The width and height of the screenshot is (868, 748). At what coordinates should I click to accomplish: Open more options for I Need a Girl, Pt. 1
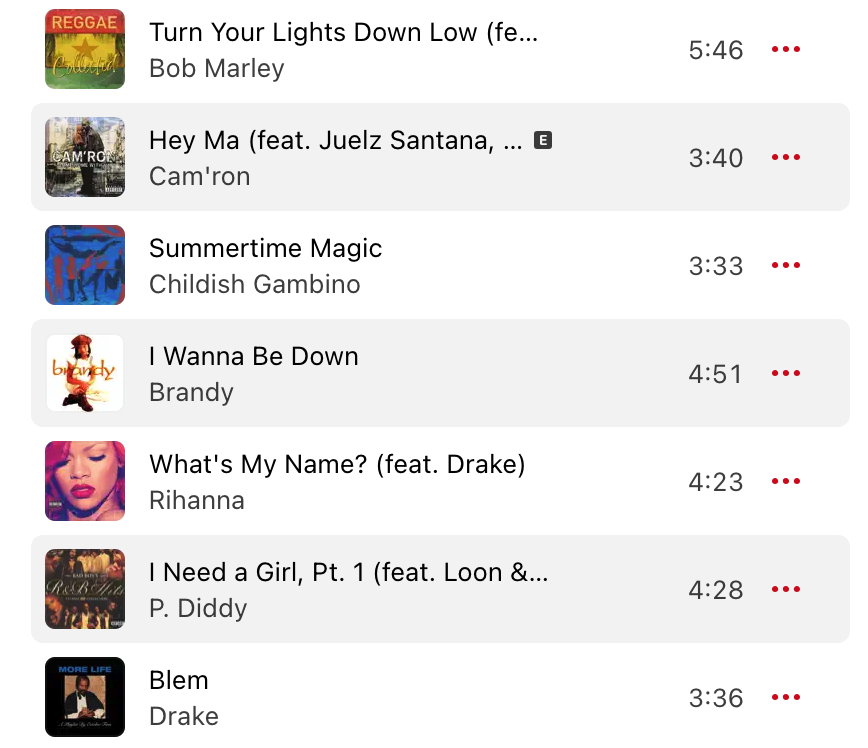click(x=786, y=589)
